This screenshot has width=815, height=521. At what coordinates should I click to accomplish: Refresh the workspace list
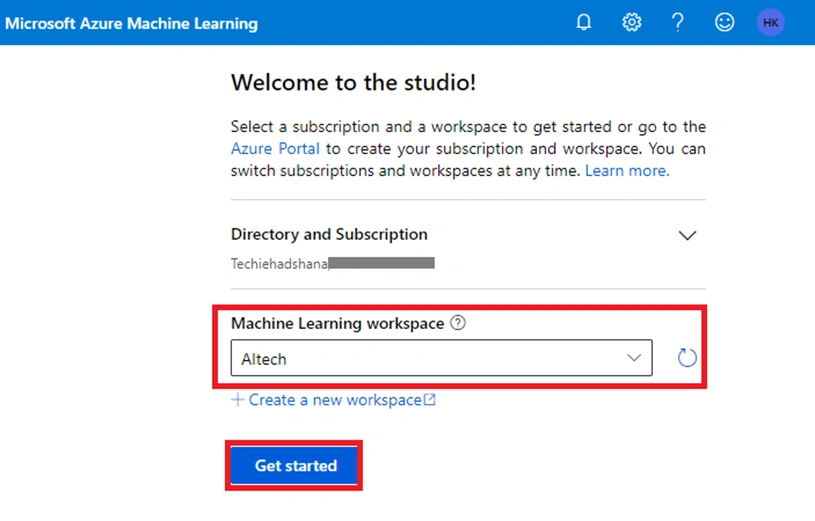pyautogui.click(x=687, y=358)
